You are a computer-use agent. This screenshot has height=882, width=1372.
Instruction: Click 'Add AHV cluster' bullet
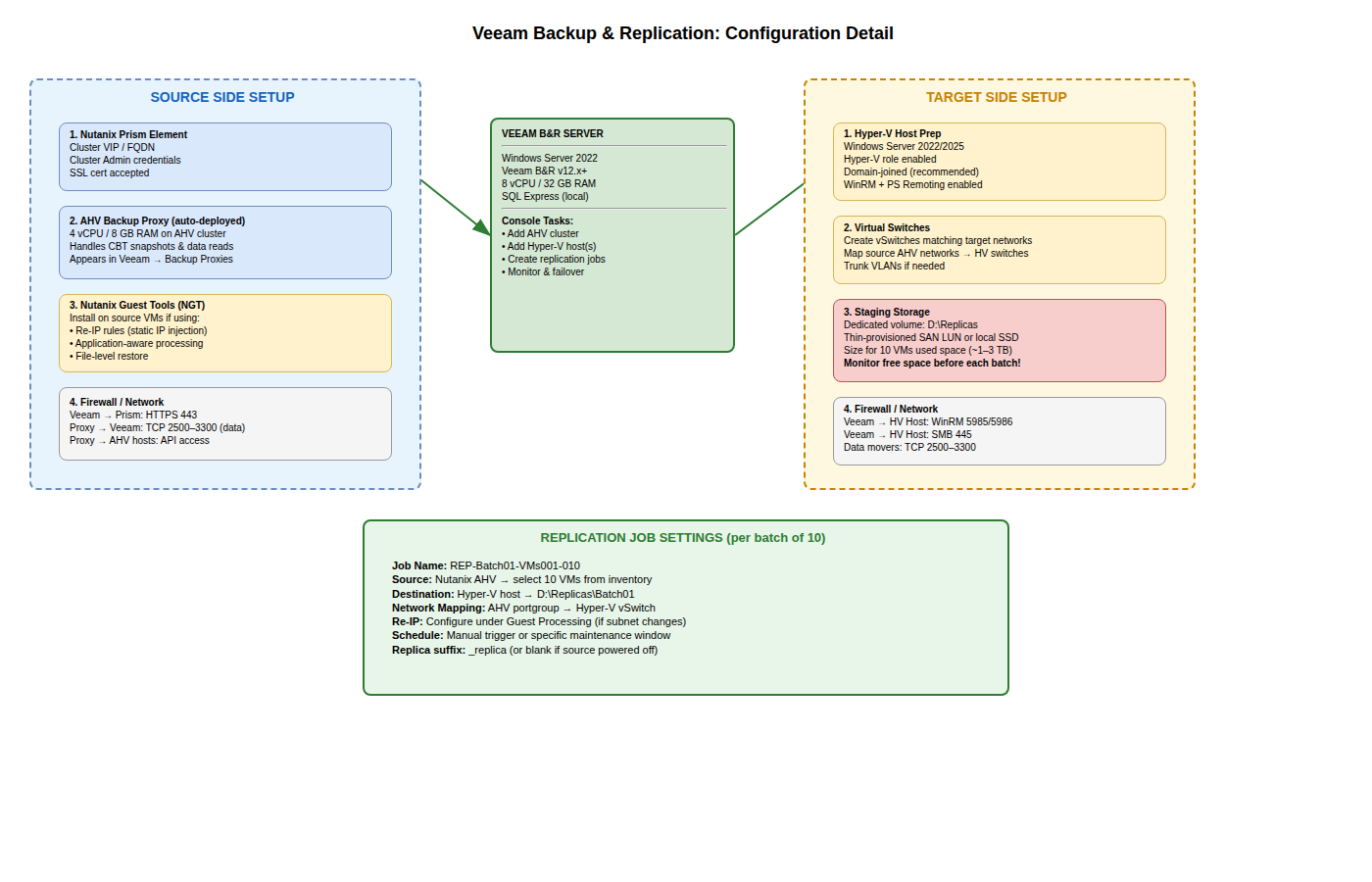[x=540, y=233]
